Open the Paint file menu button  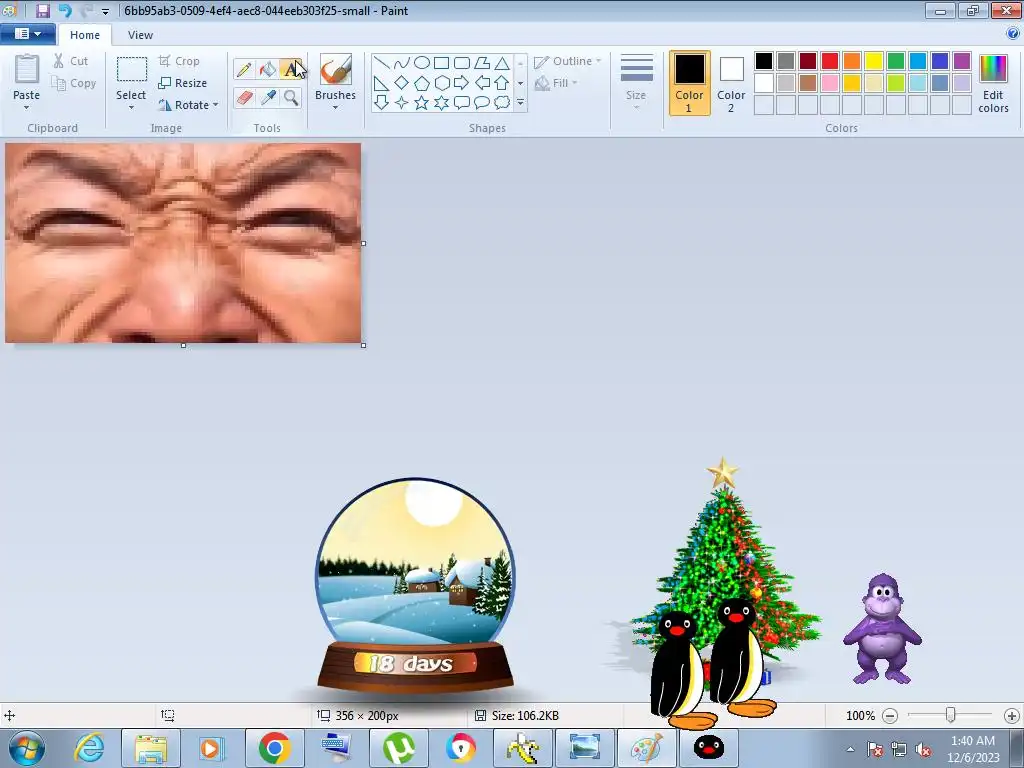pos(28,34)
